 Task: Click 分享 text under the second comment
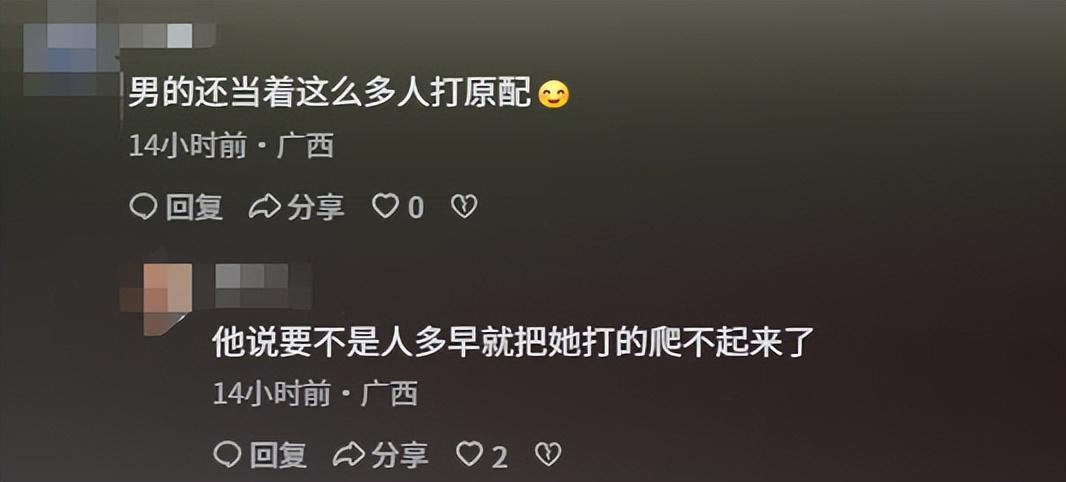tap(400, 455)
